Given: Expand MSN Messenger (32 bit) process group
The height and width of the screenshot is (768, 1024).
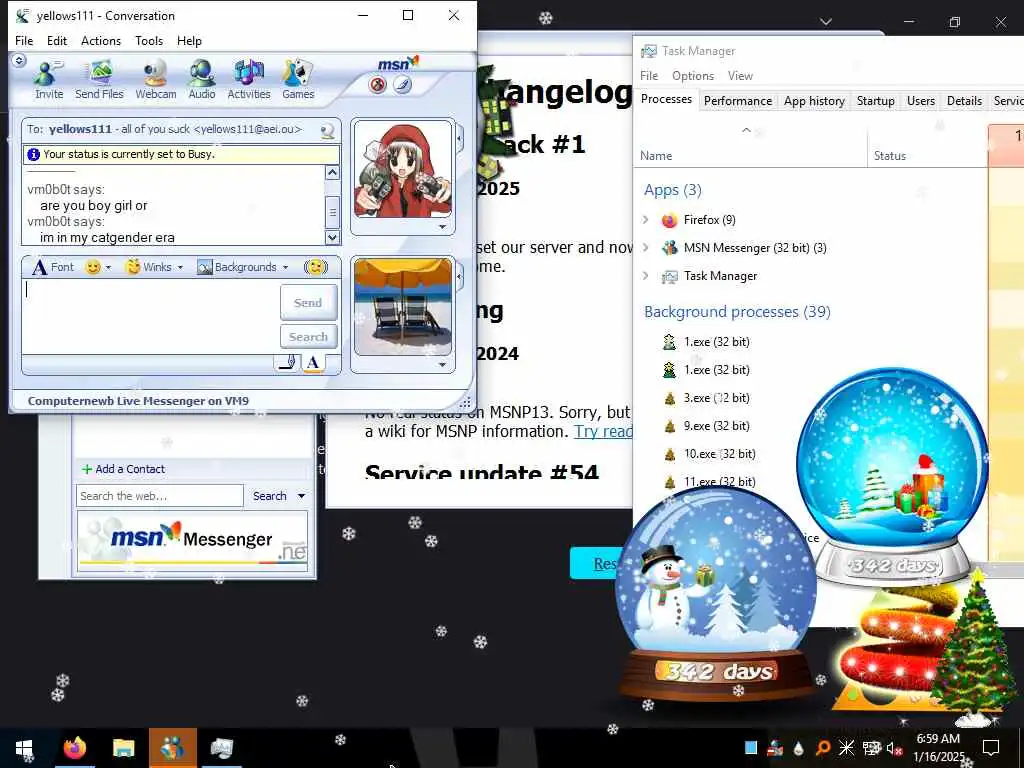Looking at the screenshot, I should point(645,248).
